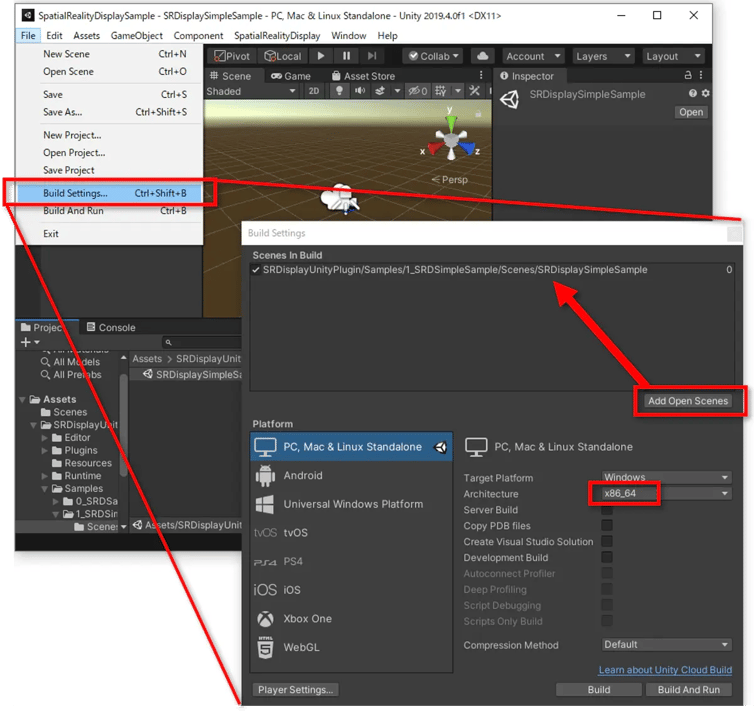Open the GameObject menu
This screenshot has height=714, width=756.
(136, 36)
